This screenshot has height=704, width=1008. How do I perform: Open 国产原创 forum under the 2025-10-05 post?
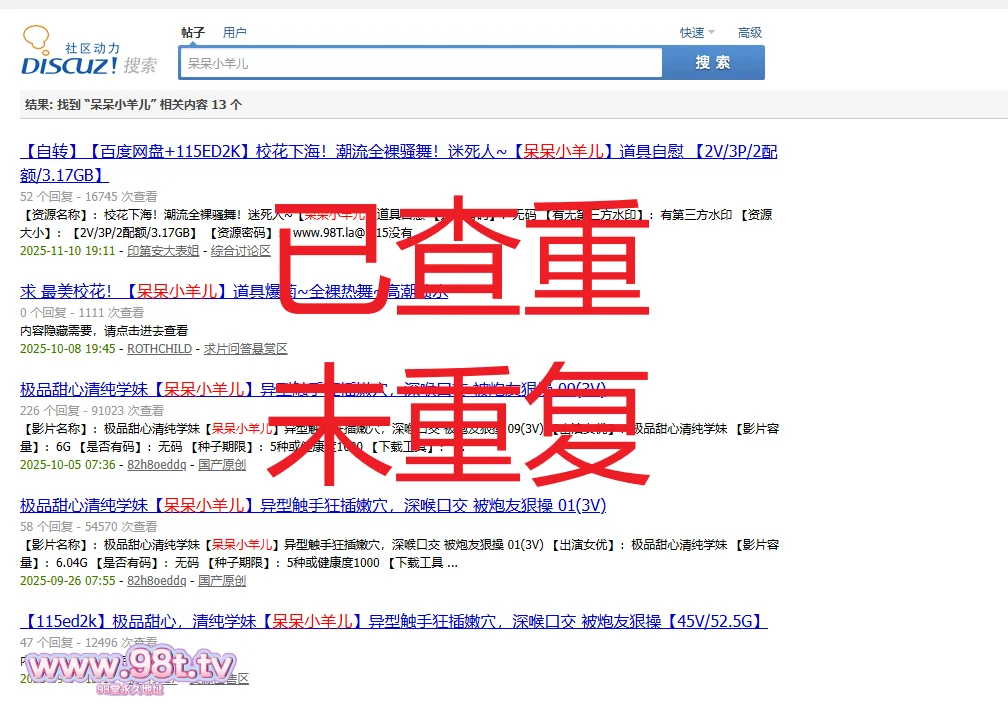pyautogui.click(x=222, y=465)
